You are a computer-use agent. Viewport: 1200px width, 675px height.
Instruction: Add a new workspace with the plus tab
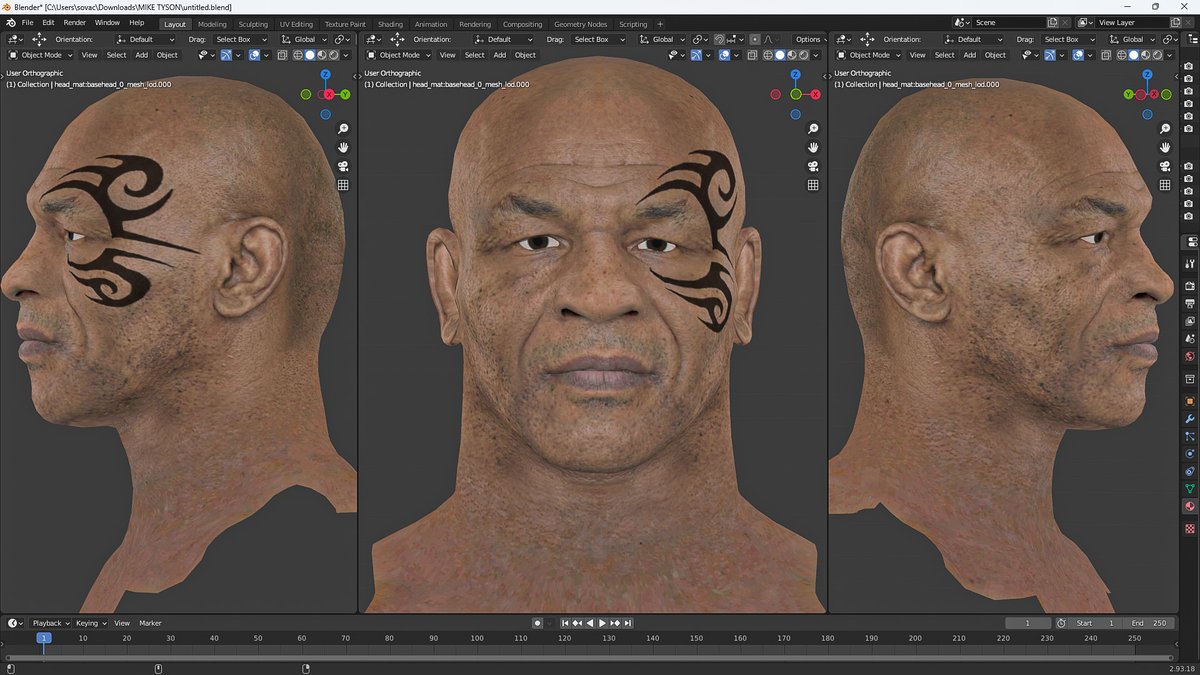tap(660, 24)
